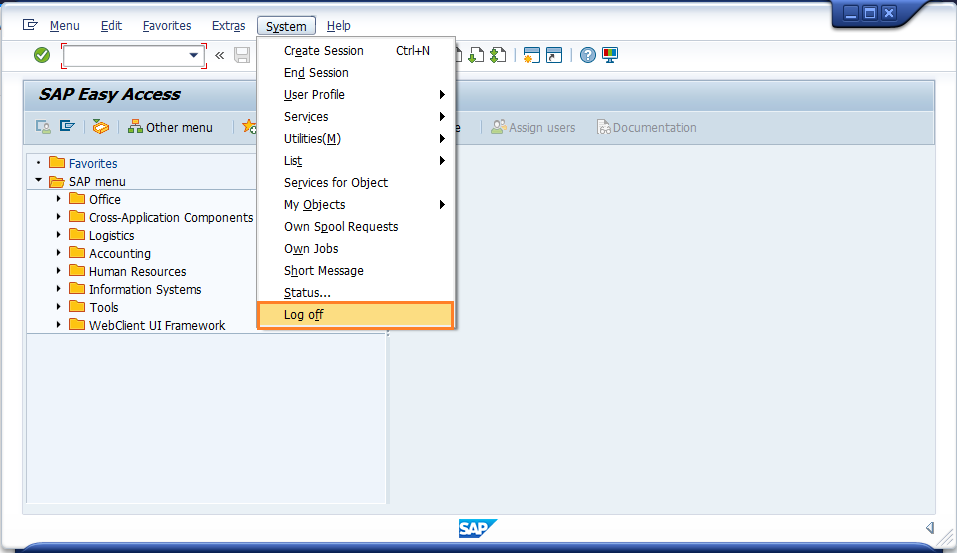The width and height of the screenshot is (957, 553).
Task: Expand the Information Systems folder arrow
Action: click(x=59, y=289)
